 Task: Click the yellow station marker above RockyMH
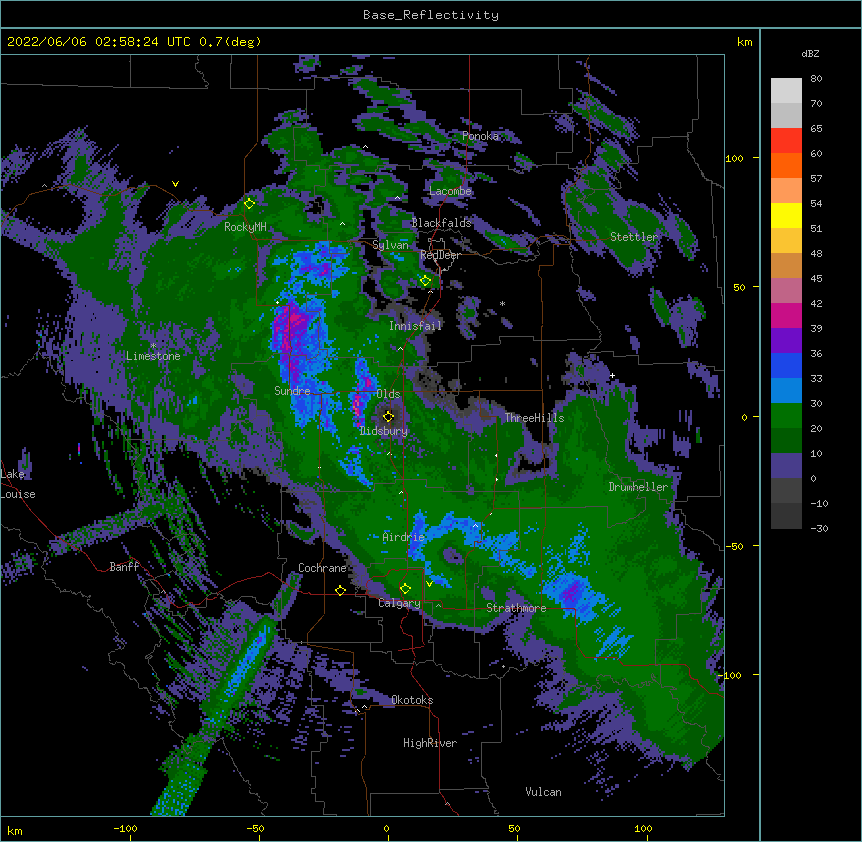tap(249, 203)
